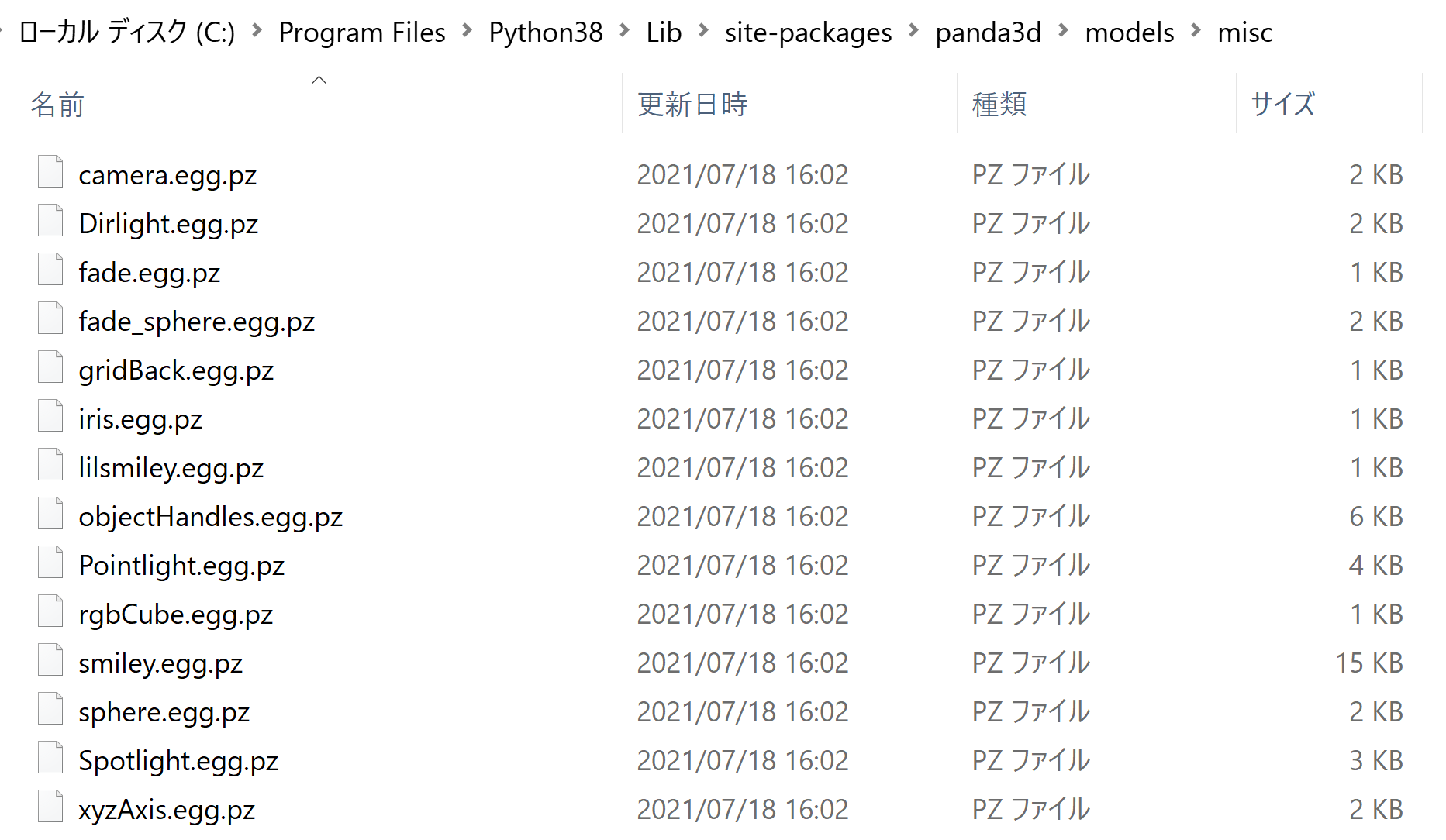Select the Dirlight.egg.pz file icon
The height and width of the screenshot is (840, 1446).
pos(50,221)
